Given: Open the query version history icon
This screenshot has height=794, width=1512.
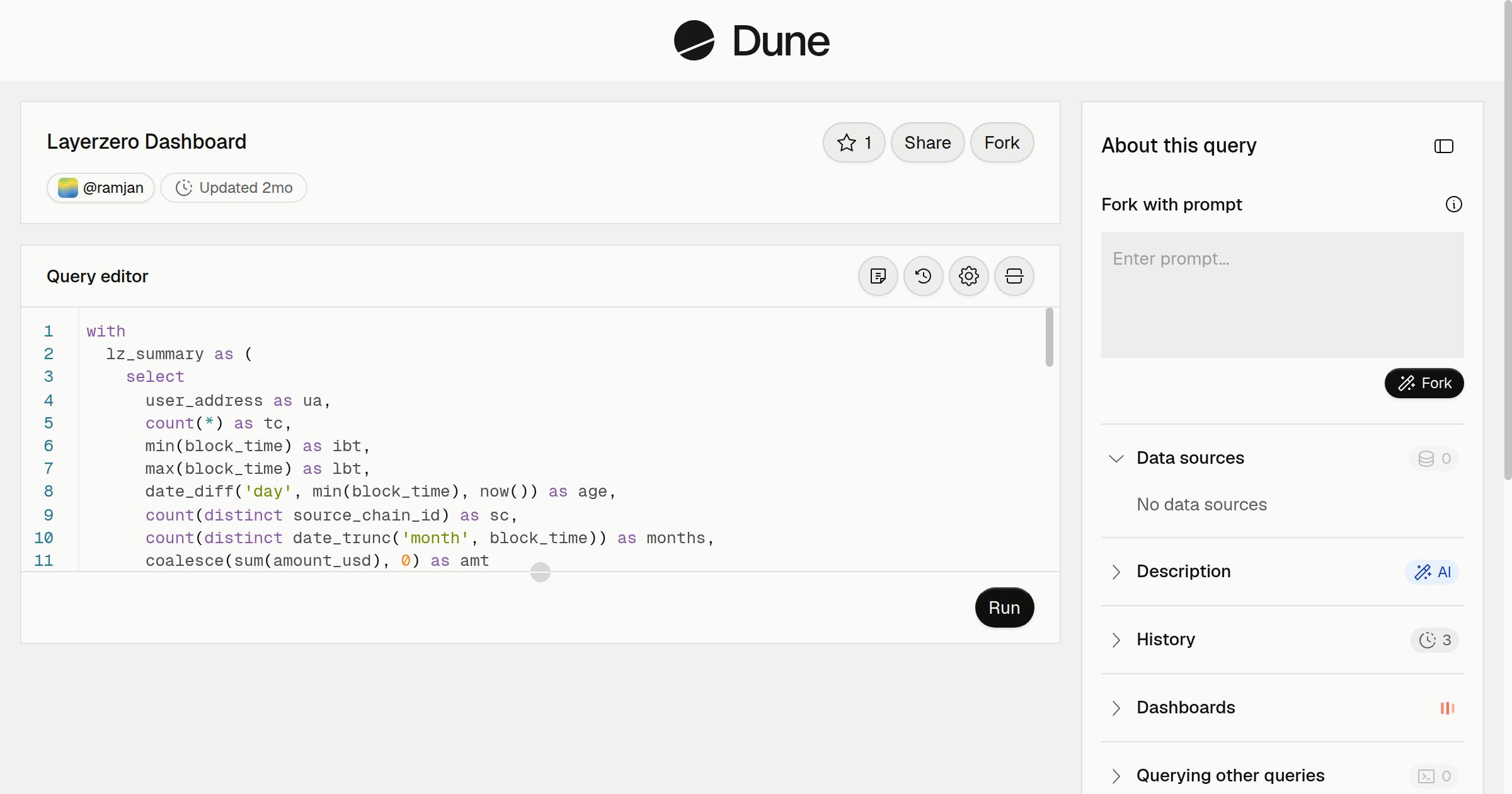Looking at the screenshot, I should (x=924, y=276).
